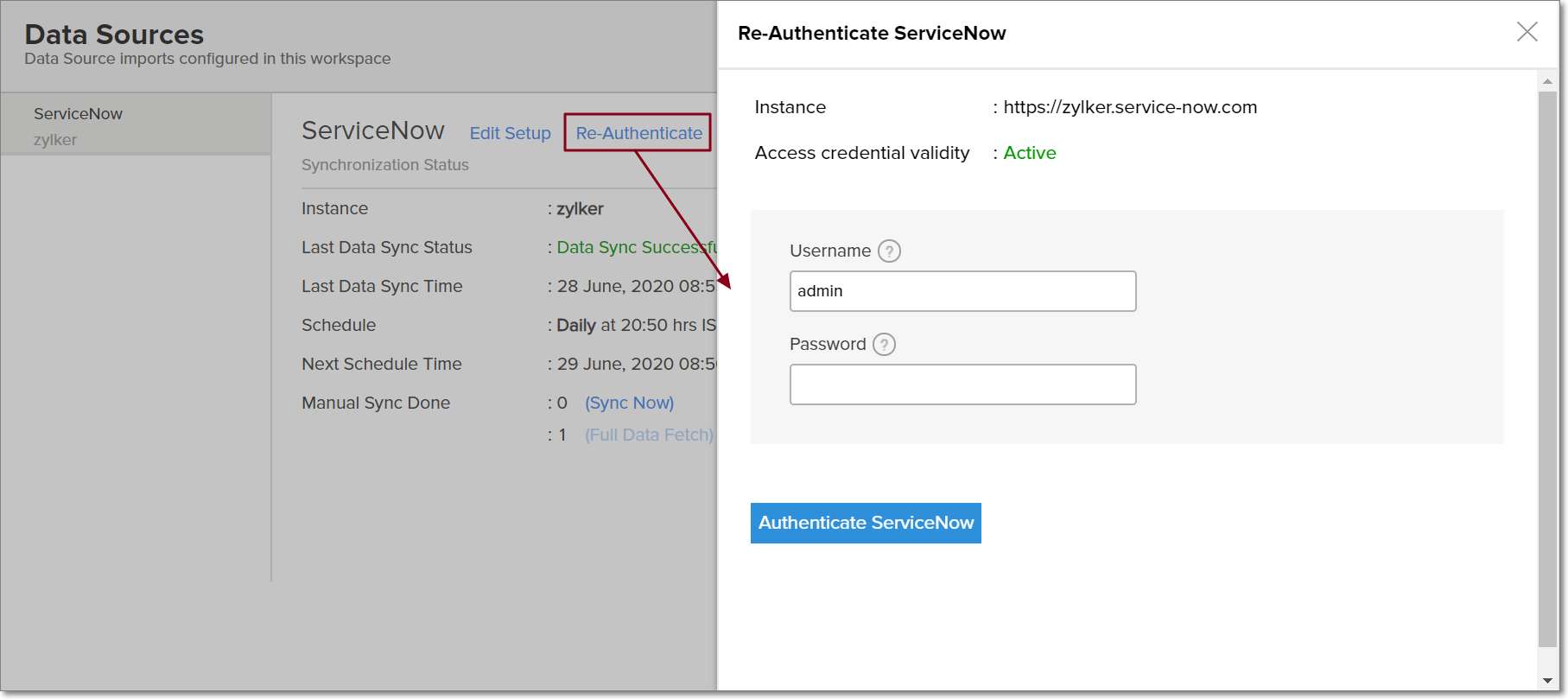Open the Re-Authenticate link

[x=638, y=133]
